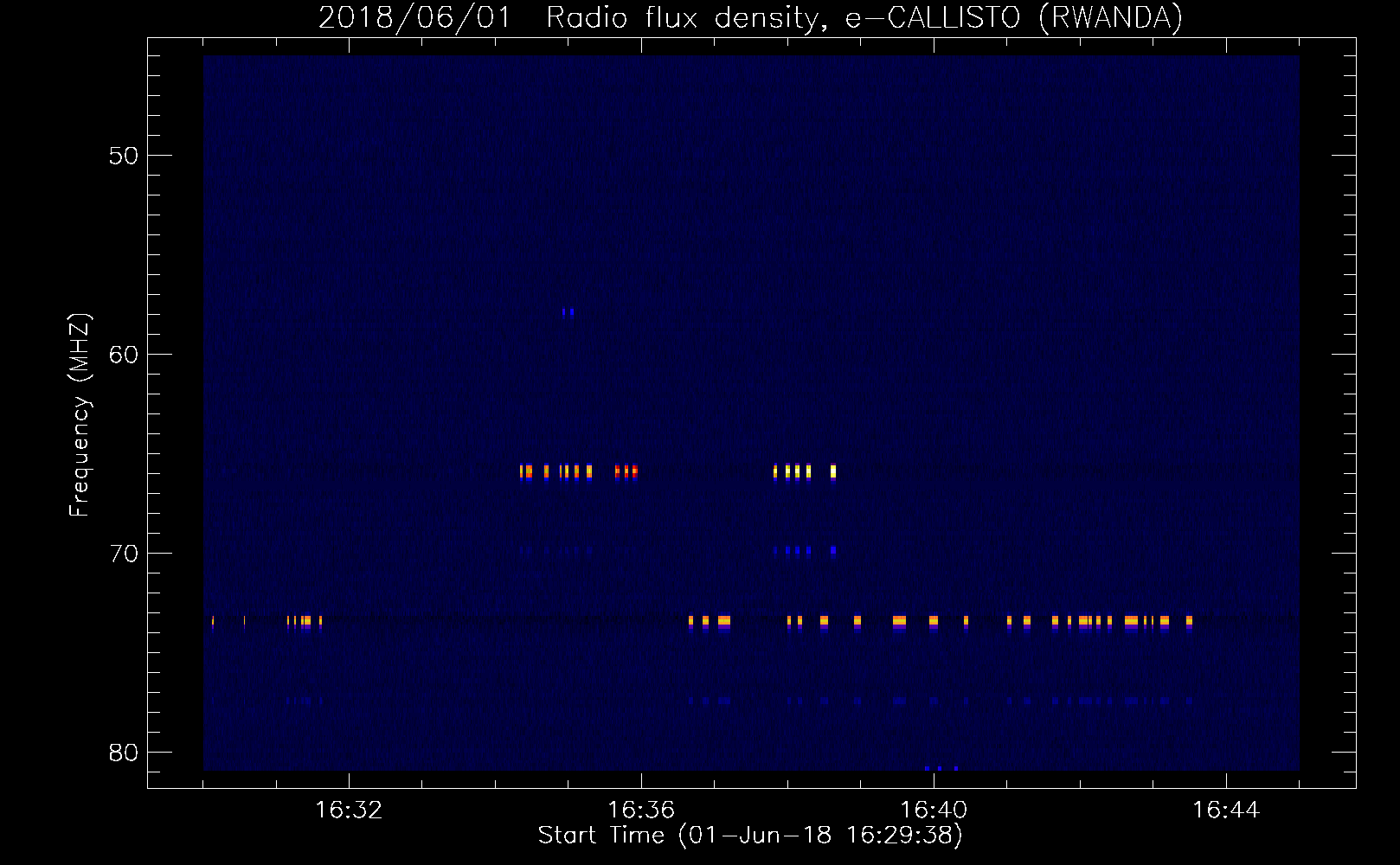Click the 16:32 time tick label

coord(348,811)
